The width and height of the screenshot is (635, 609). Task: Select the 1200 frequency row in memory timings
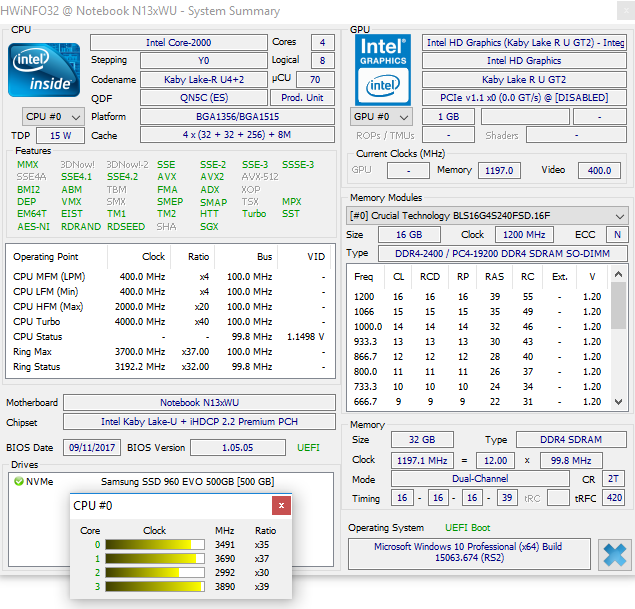click(x=480, y=297)
